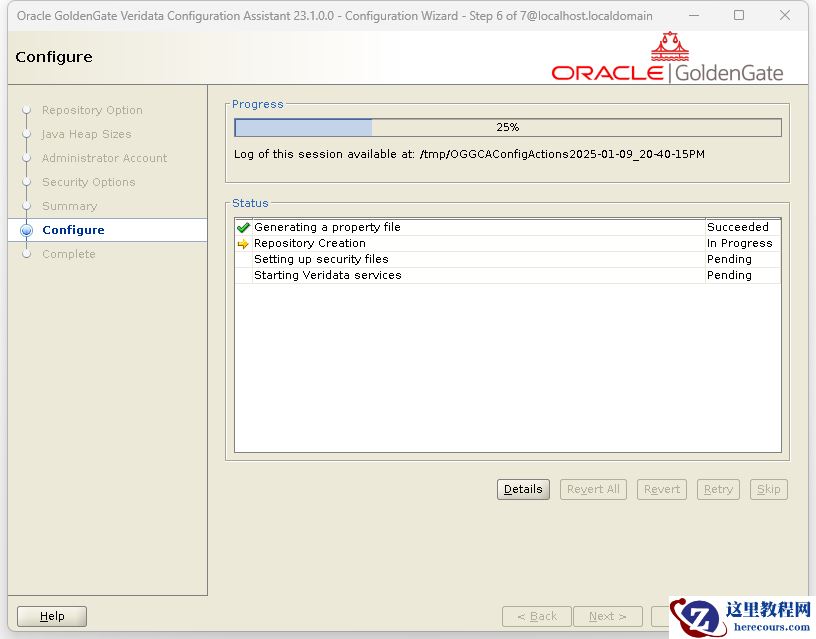This screenshot has width=816, height=639.
Task: Select Complete wizard step
Action: point(69,254)
